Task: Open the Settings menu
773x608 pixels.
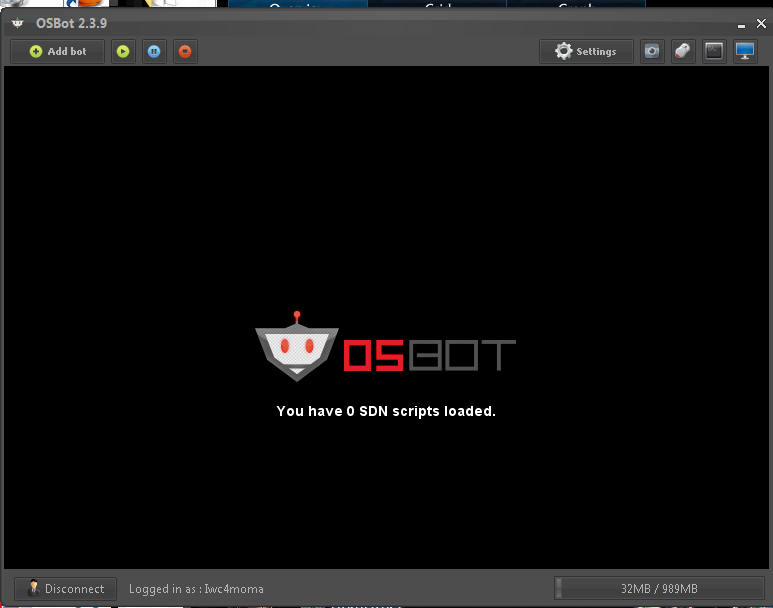Action: click(586, 51)
